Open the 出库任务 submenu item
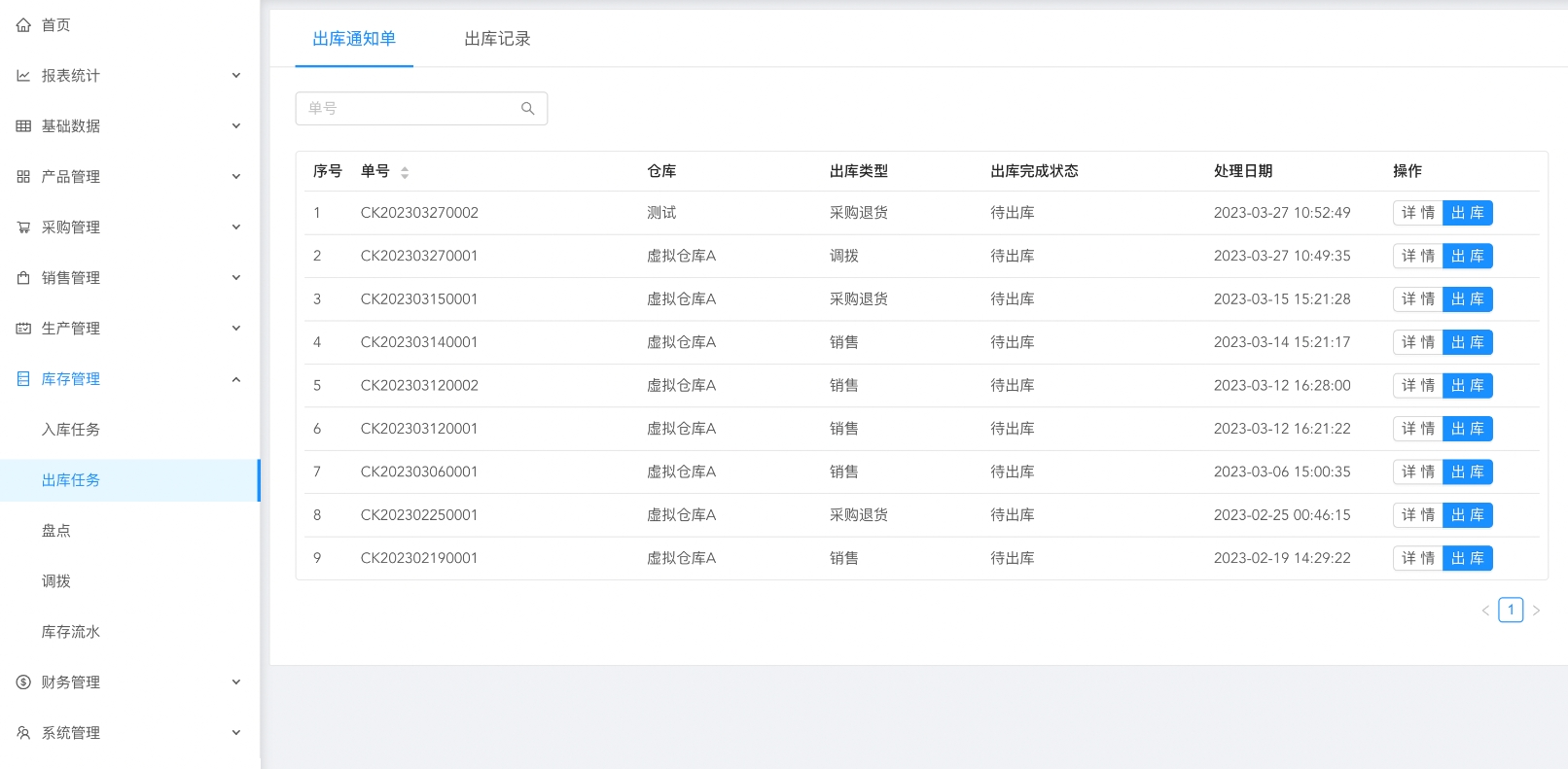Image resolution: width=1568 pixels, height=769 pixels. pos(129,480)
